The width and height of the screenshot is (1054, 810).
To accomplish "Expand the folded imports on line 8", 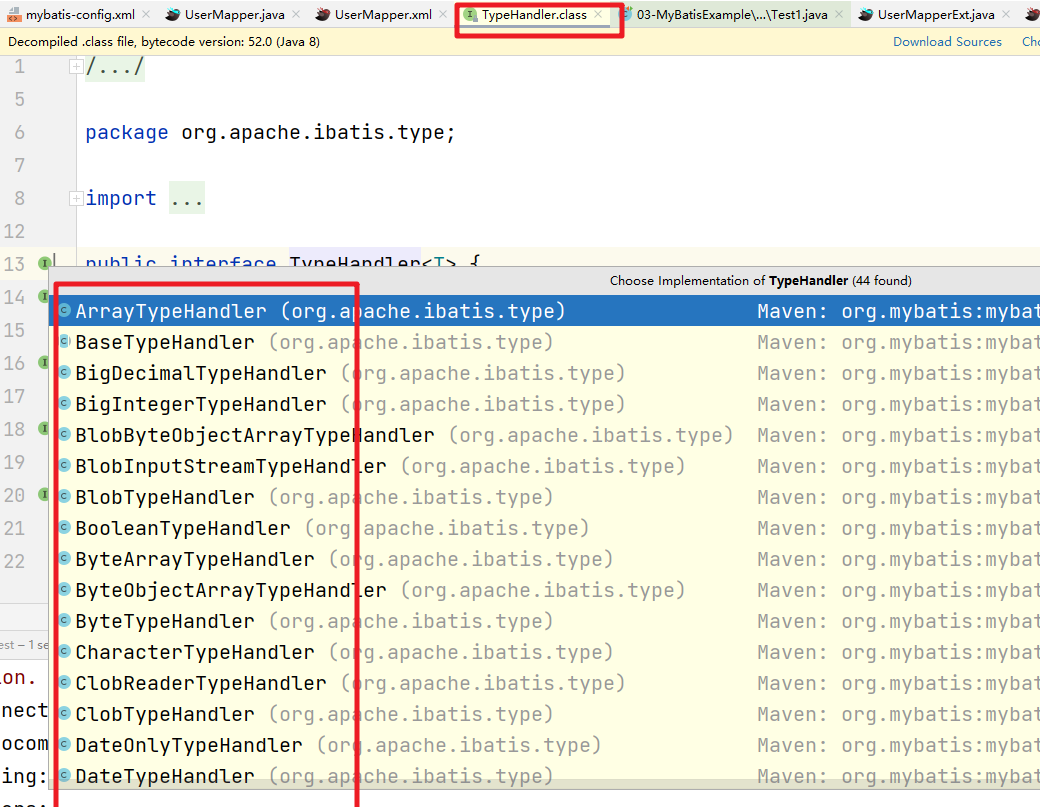I will coord(76,198).
